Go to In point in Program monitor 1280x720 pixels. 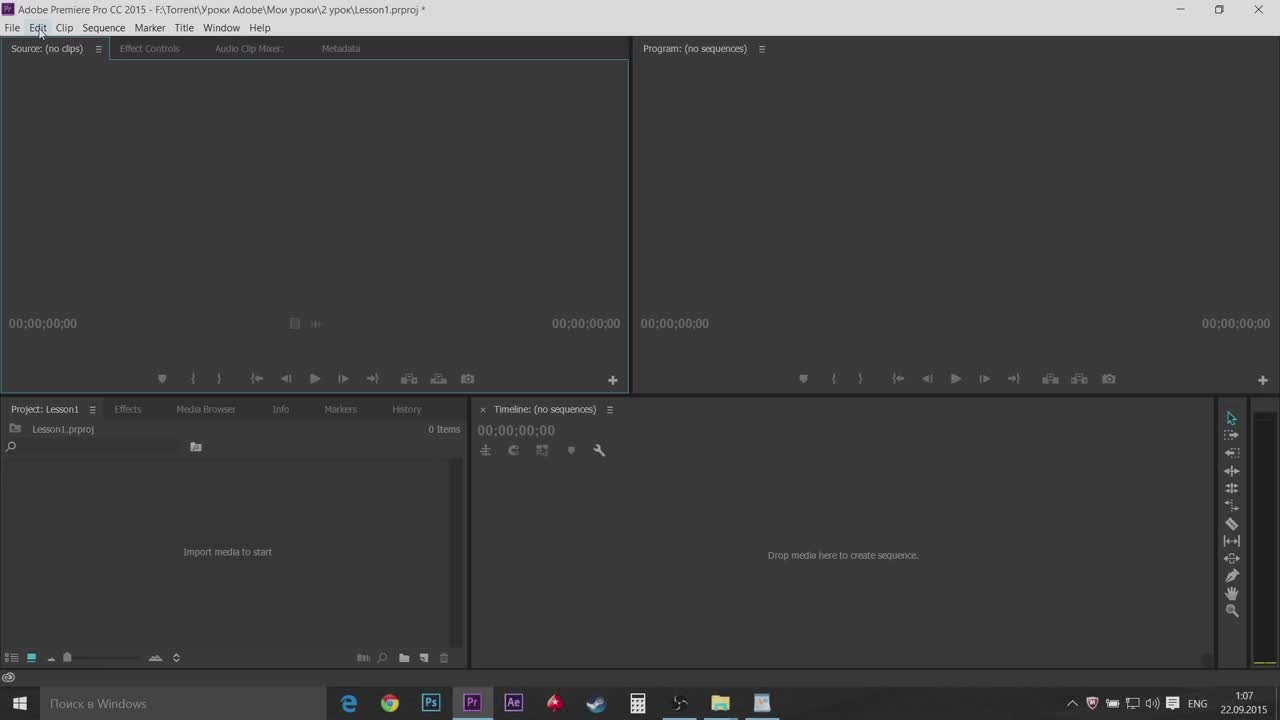[x=898, y=379]
